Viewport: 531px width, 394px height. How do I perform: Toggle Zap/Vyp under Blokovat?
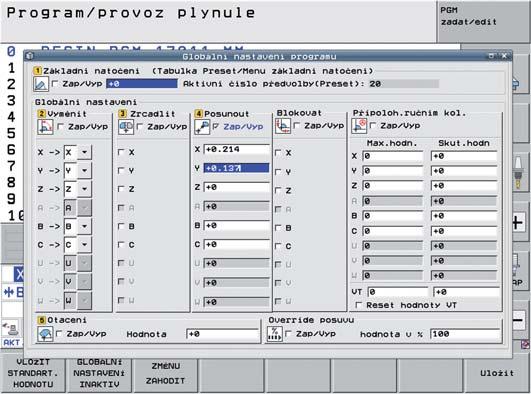coord(297,126)
